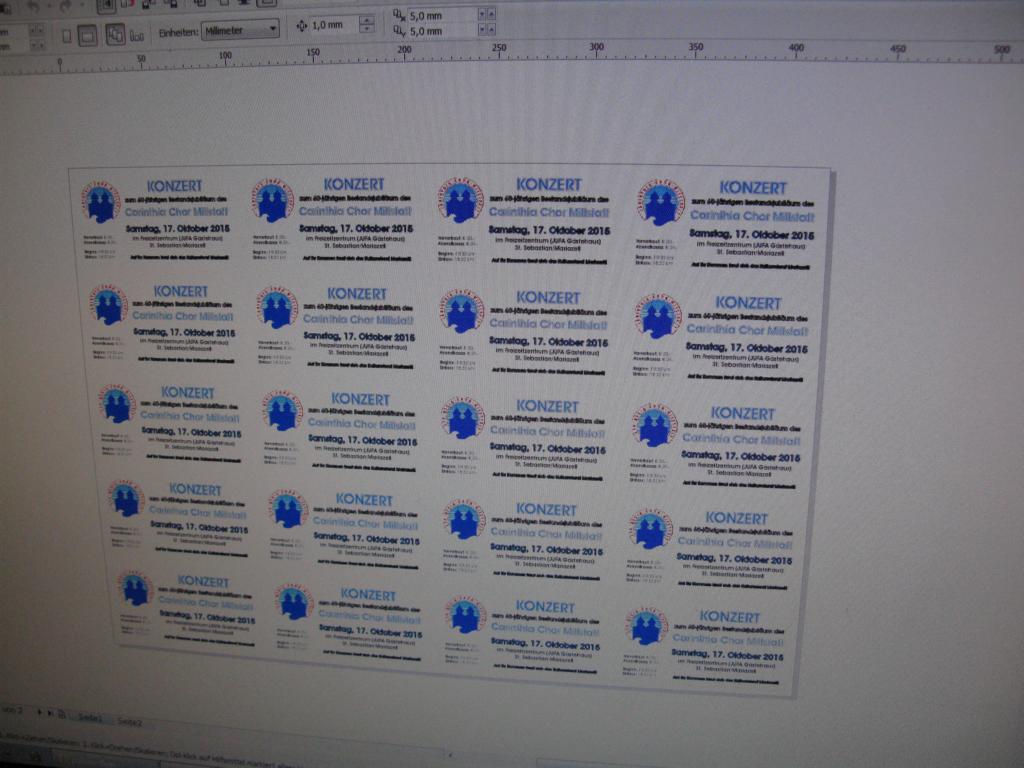1024x768 pixels.
Task: Click the page width stepper arrows
Action: pyautogui.click(x=36, y=30)
